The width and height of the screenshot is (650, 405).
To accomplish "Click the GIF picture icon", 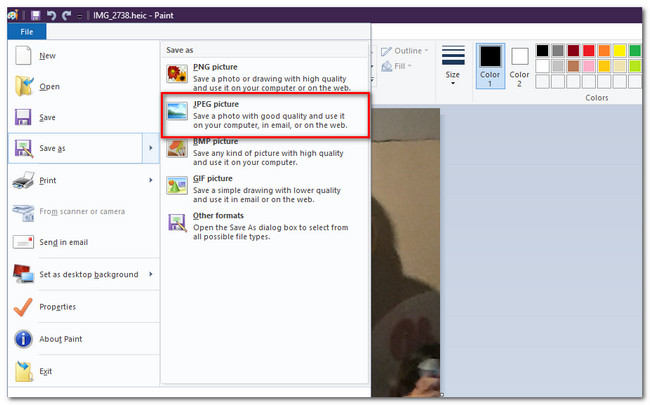I will point(177,185).
